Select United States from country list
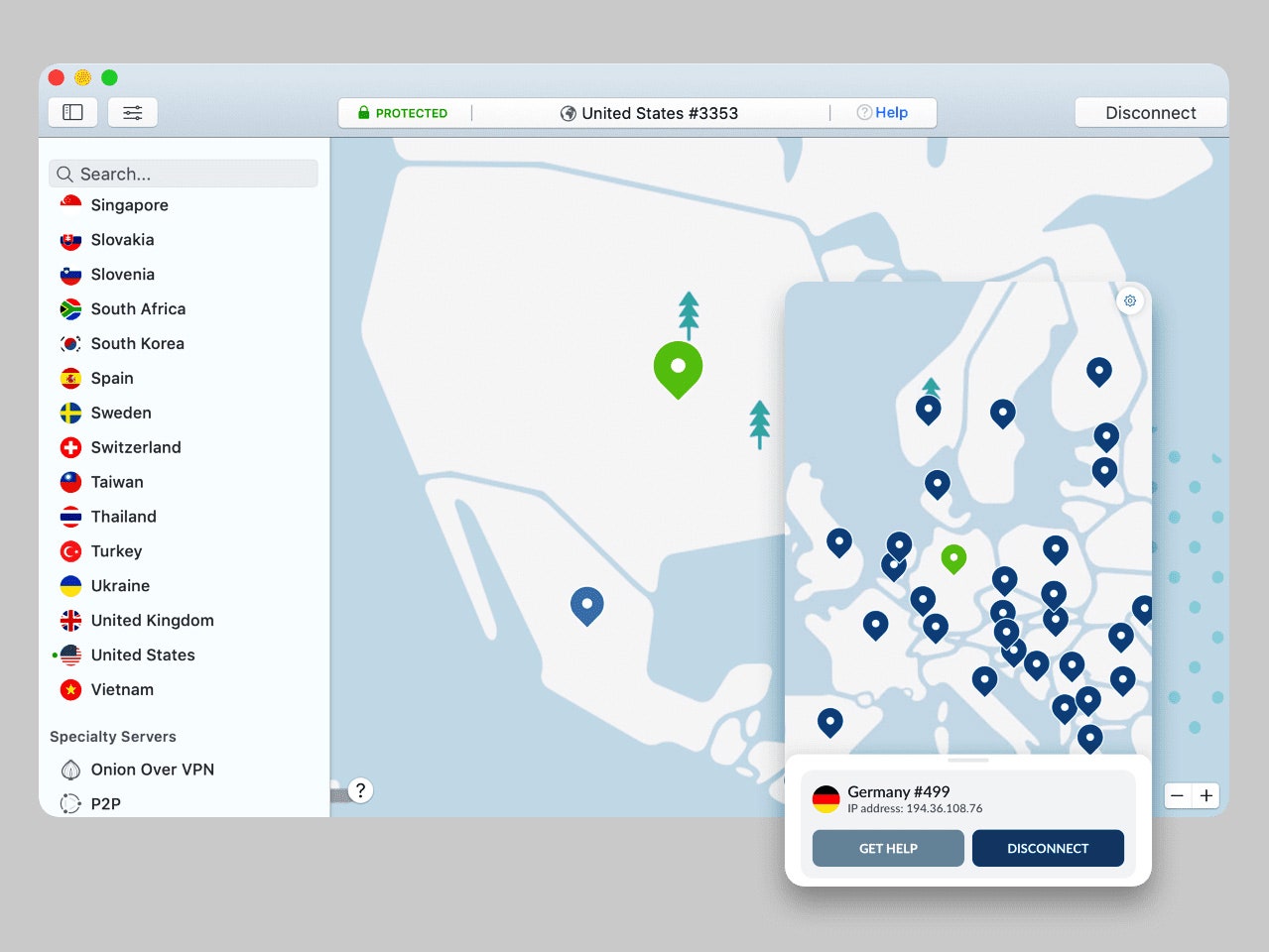This screenshot has height=952, width=1269. pyautogui.click(x=142, y=654)
